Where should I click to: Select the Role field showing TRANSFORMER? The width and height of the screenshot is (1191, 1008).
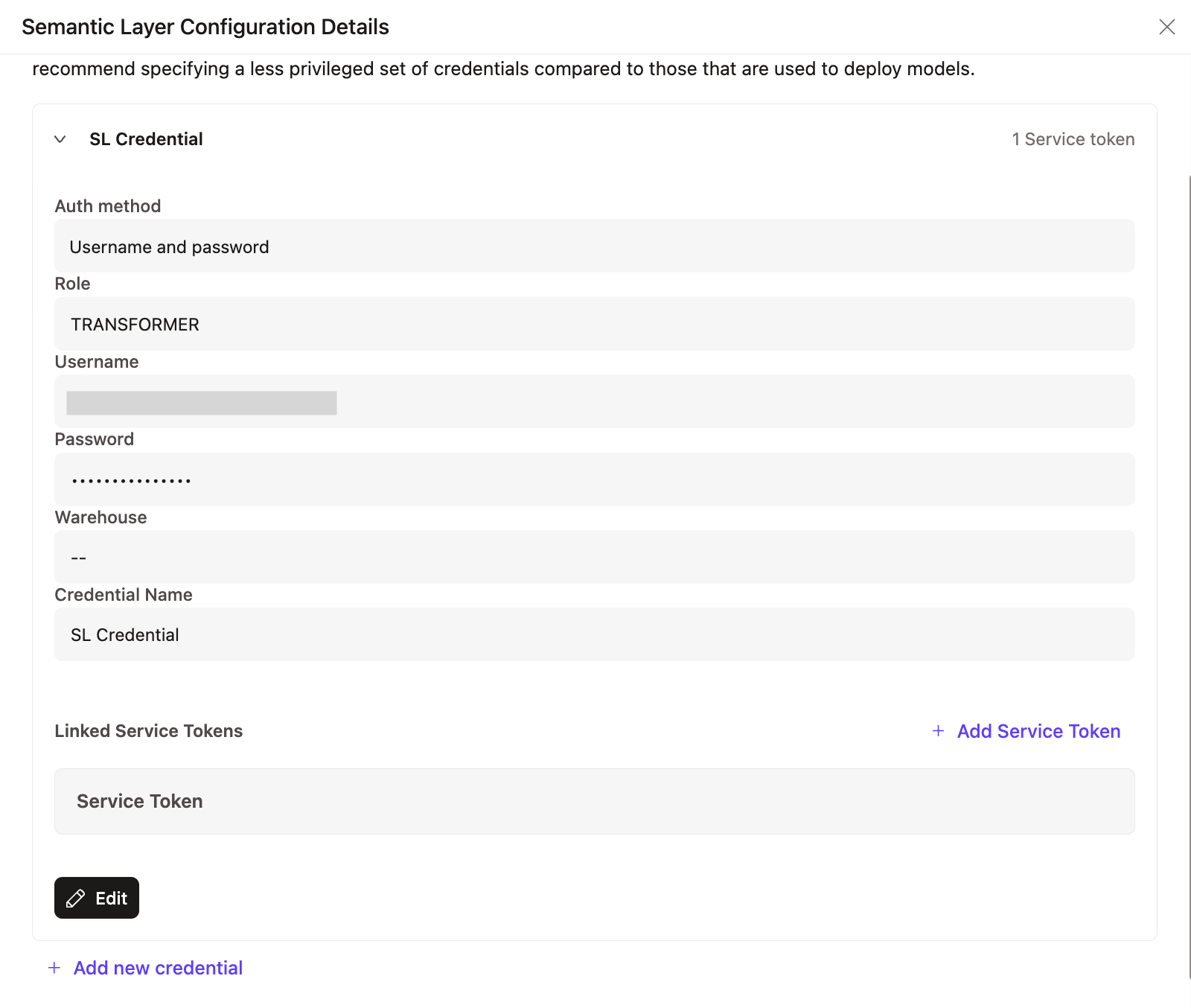point(593,323)
